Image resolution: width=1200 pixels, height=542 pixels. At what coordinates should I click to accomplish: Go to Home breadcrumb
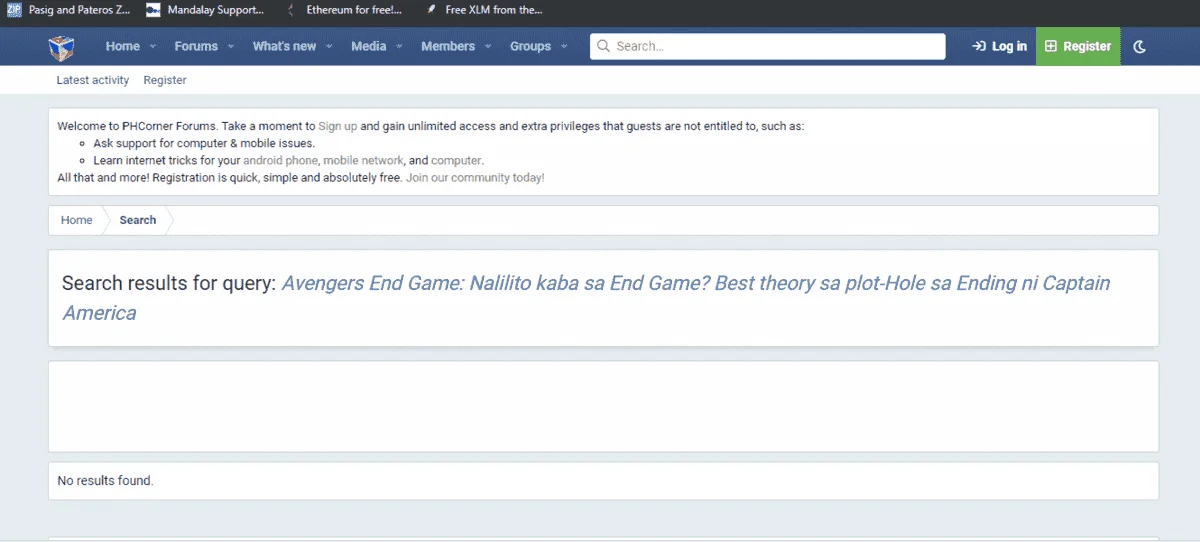[x=76, y=220]
